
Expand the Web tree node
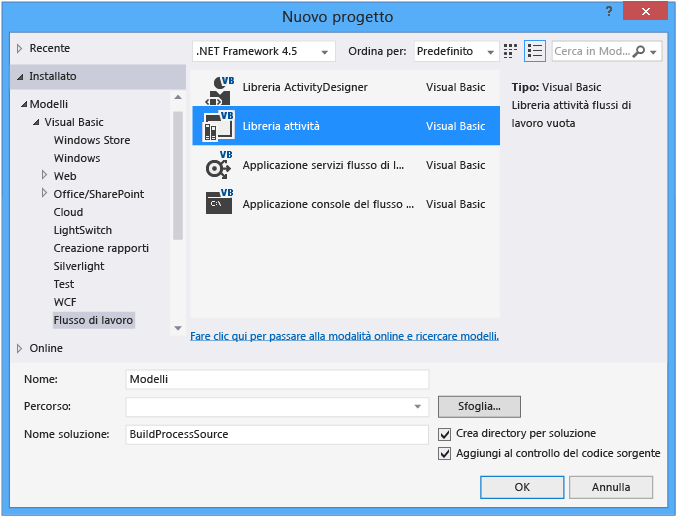[44, 175]
